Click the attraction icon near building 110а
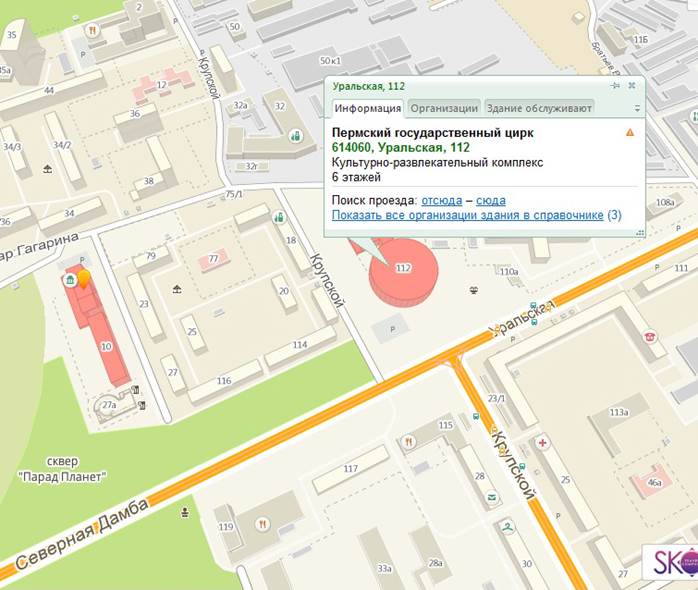The height and width of the screenshot is (590, 698). coord(474,290)
